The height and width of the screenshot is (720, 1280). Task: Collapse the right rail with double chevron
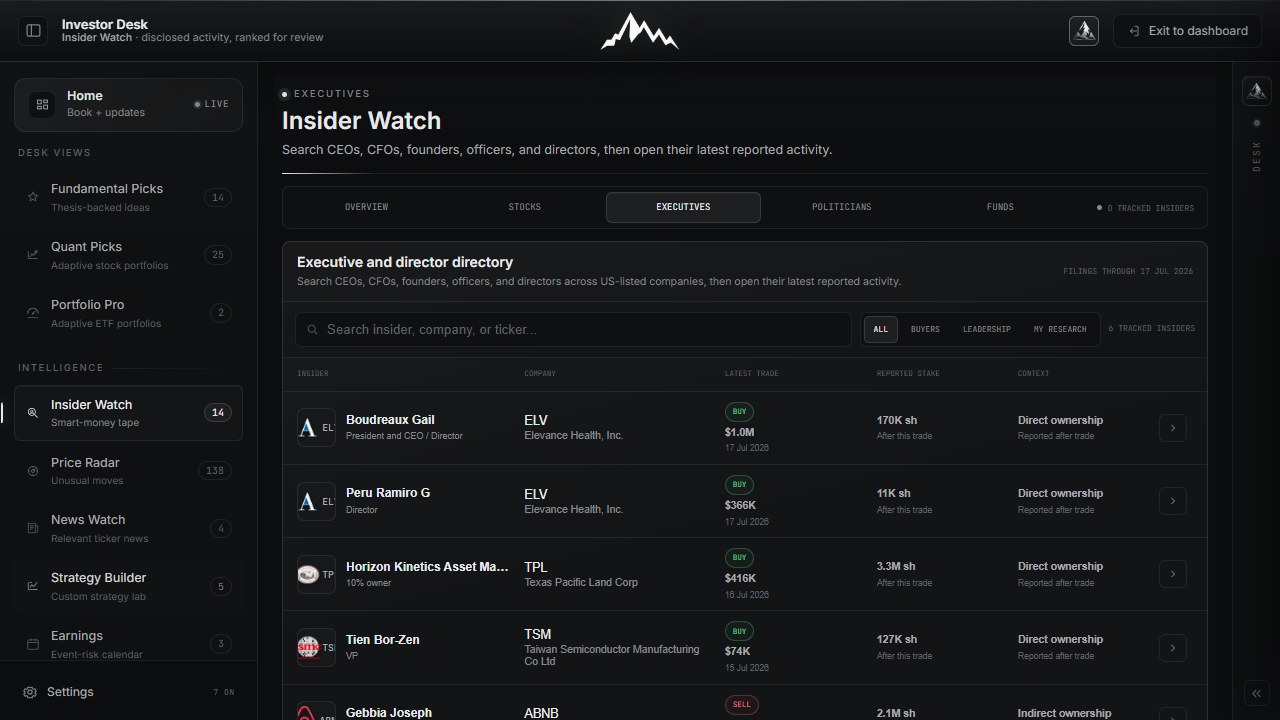click(x=1257, y=693)
